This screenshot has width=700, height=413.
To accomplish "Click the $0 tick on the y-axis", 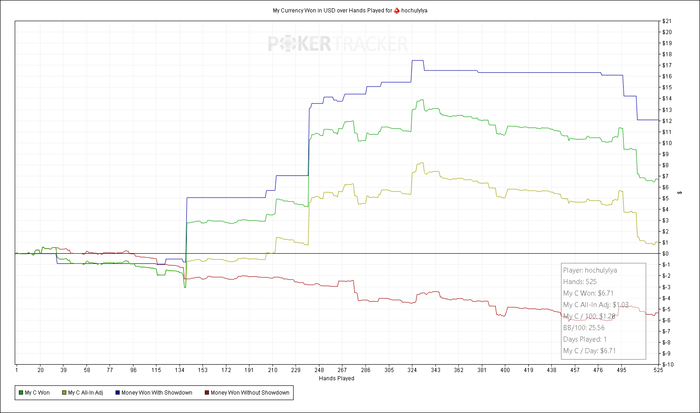I will pyautogui.click(x=667, y=254).
